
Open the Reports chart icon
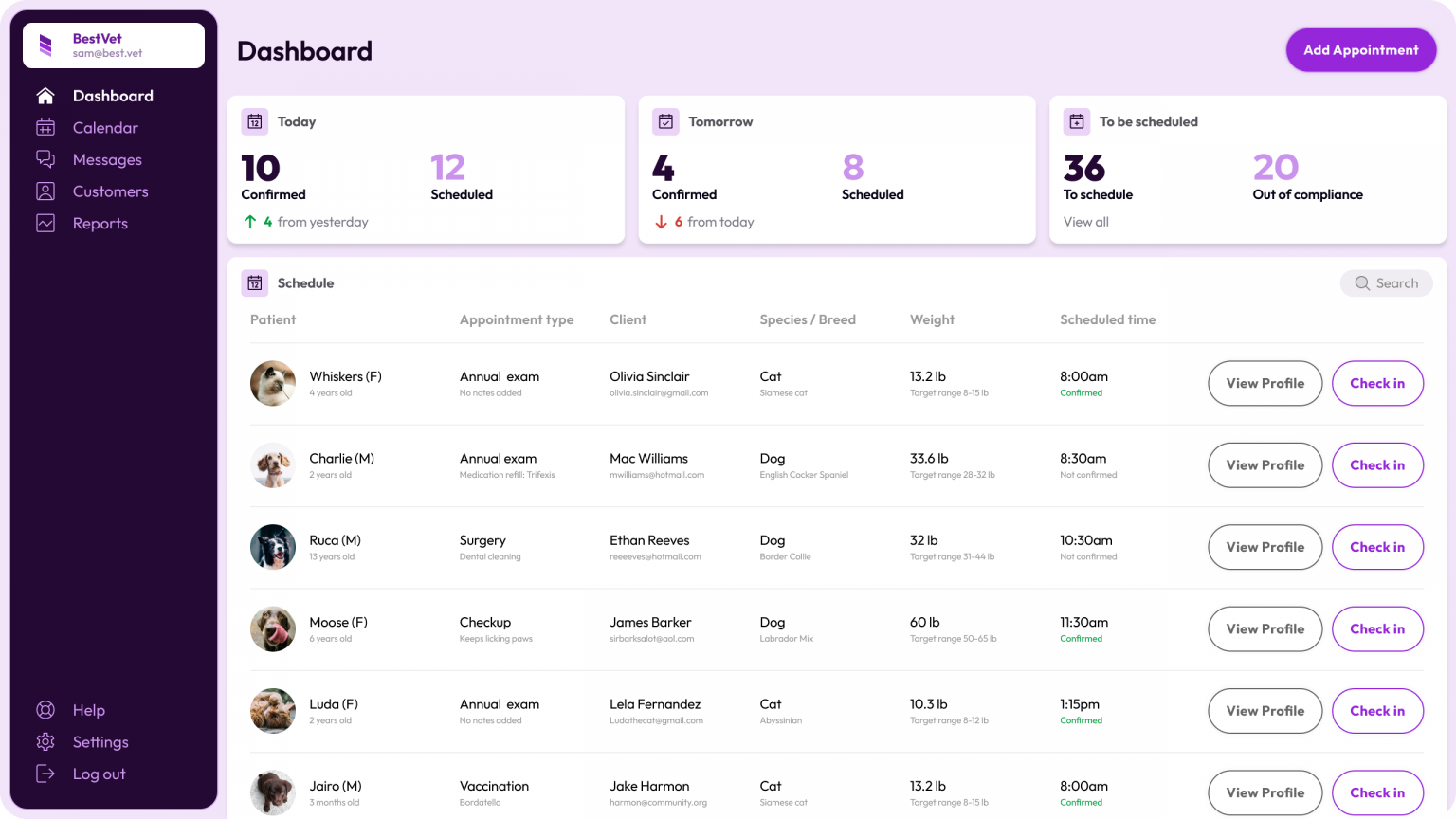coord(45,224)
